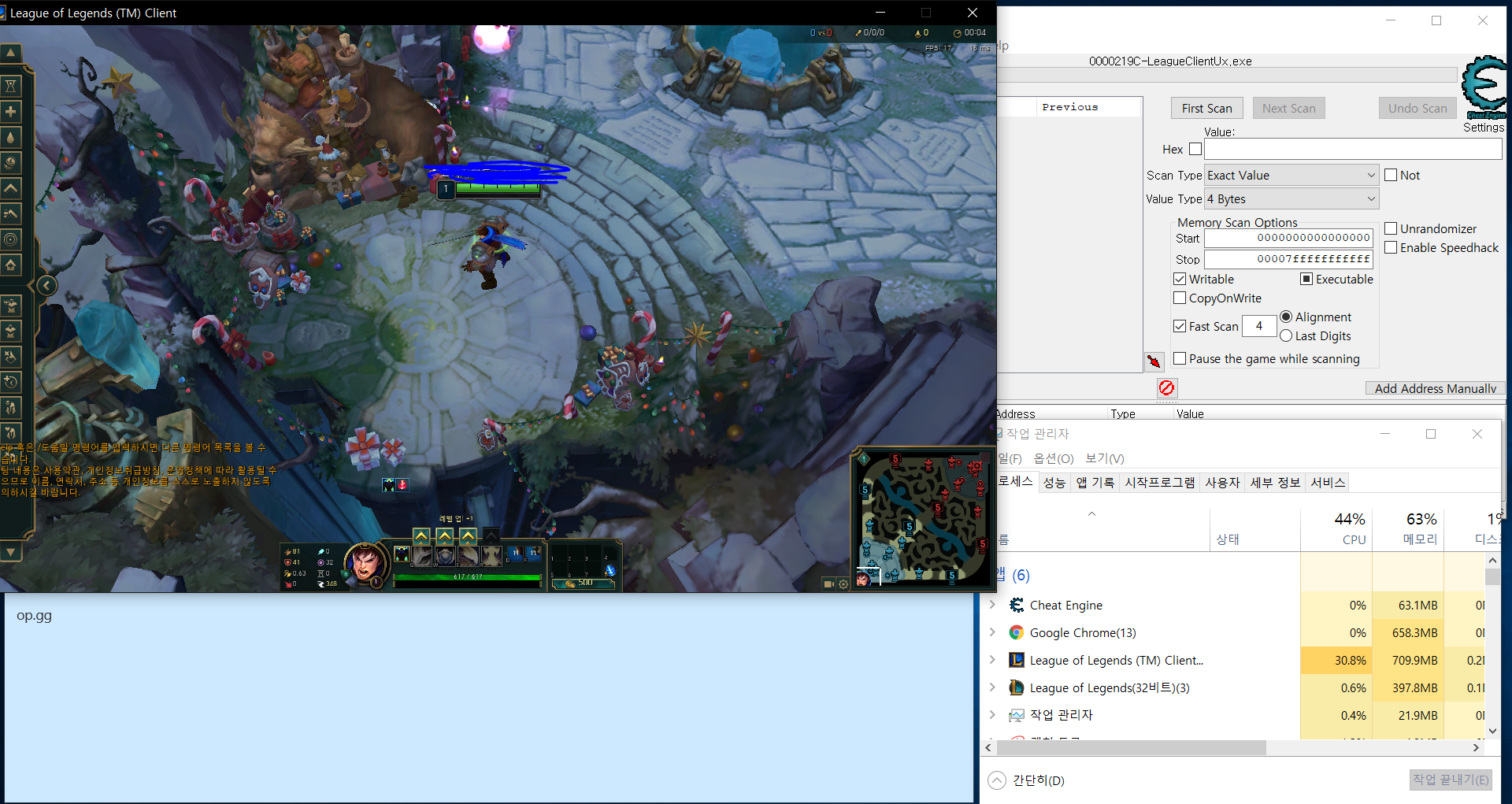The width and height of the screenshot is (1512, 804).
Task: Click the First Scan button
Action: coord(1206,109)
